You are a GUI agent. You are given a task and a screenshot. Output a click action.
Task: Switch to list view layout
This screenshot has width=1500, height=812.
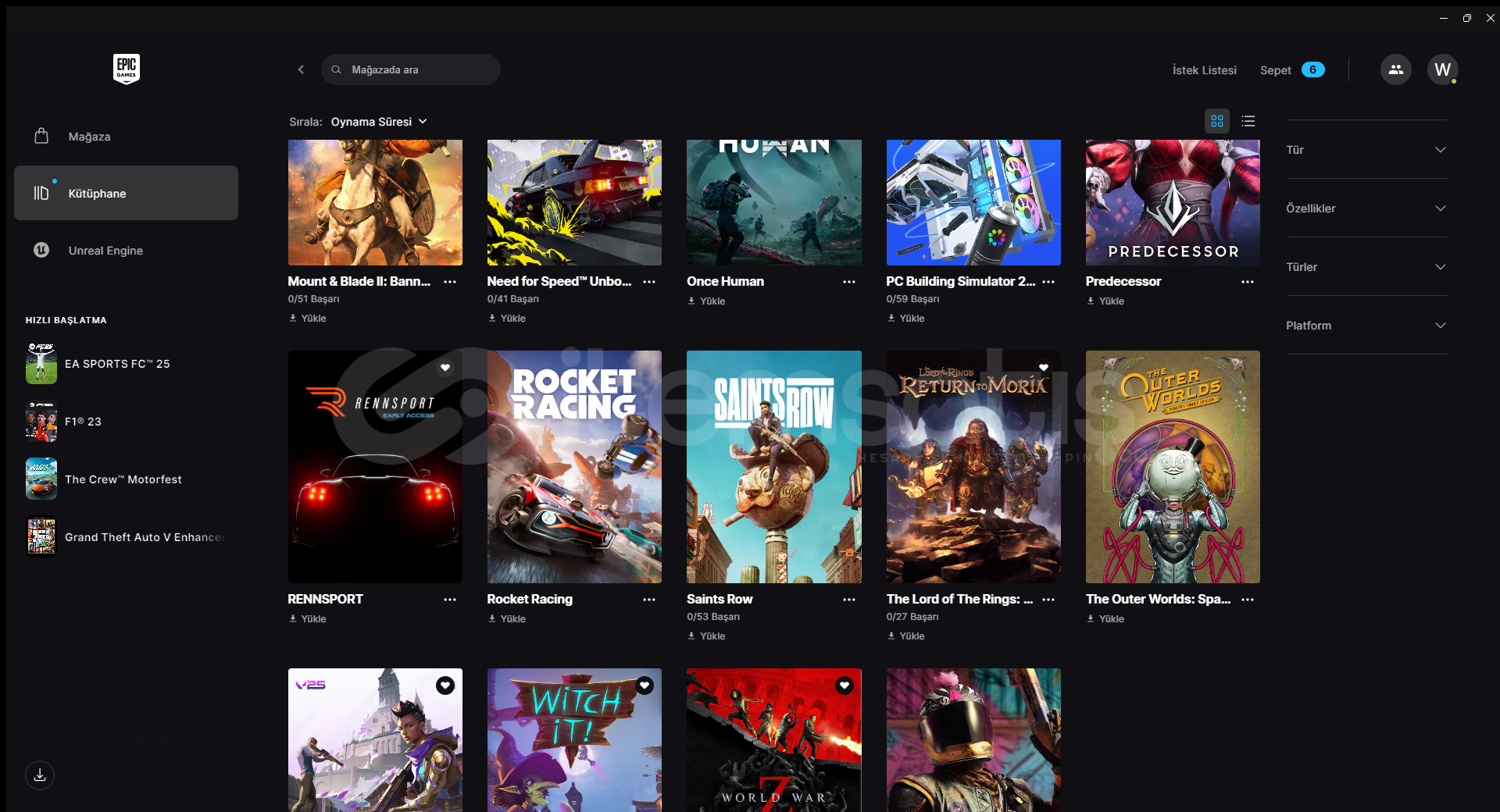click(x=1248, y=121)
